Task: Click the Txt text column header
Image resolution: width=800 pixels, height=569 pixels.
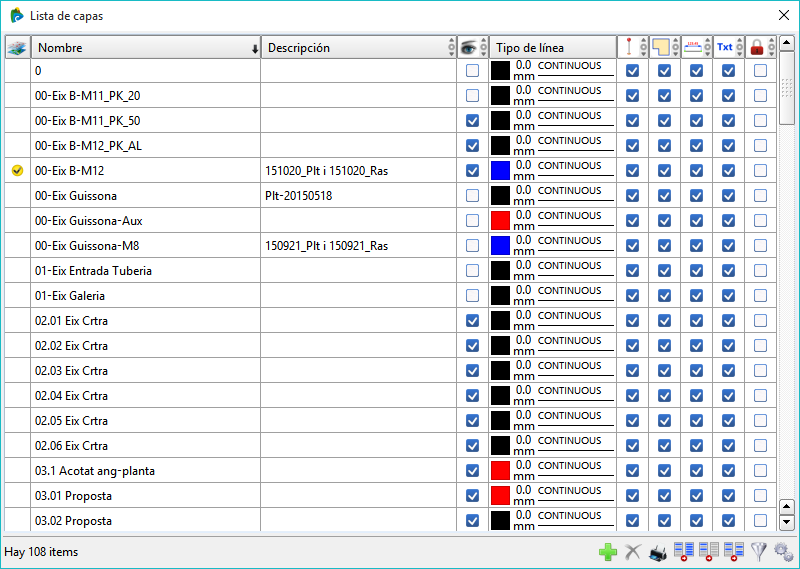Action: point(724,47)
